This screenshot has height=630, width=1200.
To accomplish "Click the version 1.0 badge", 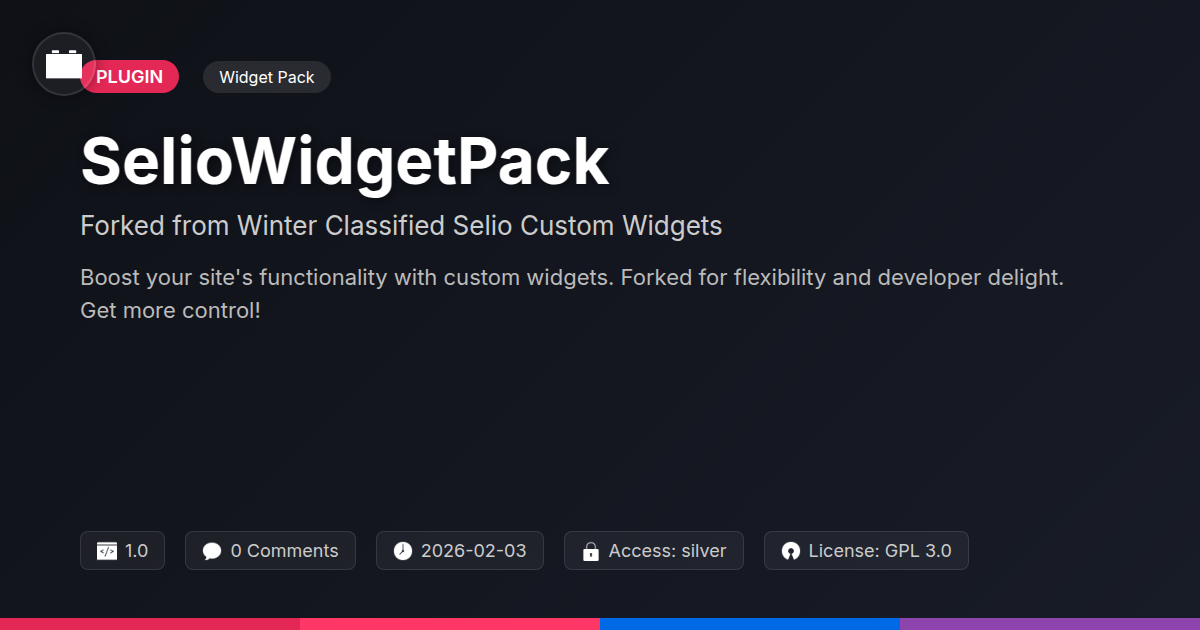I will 122,551.
